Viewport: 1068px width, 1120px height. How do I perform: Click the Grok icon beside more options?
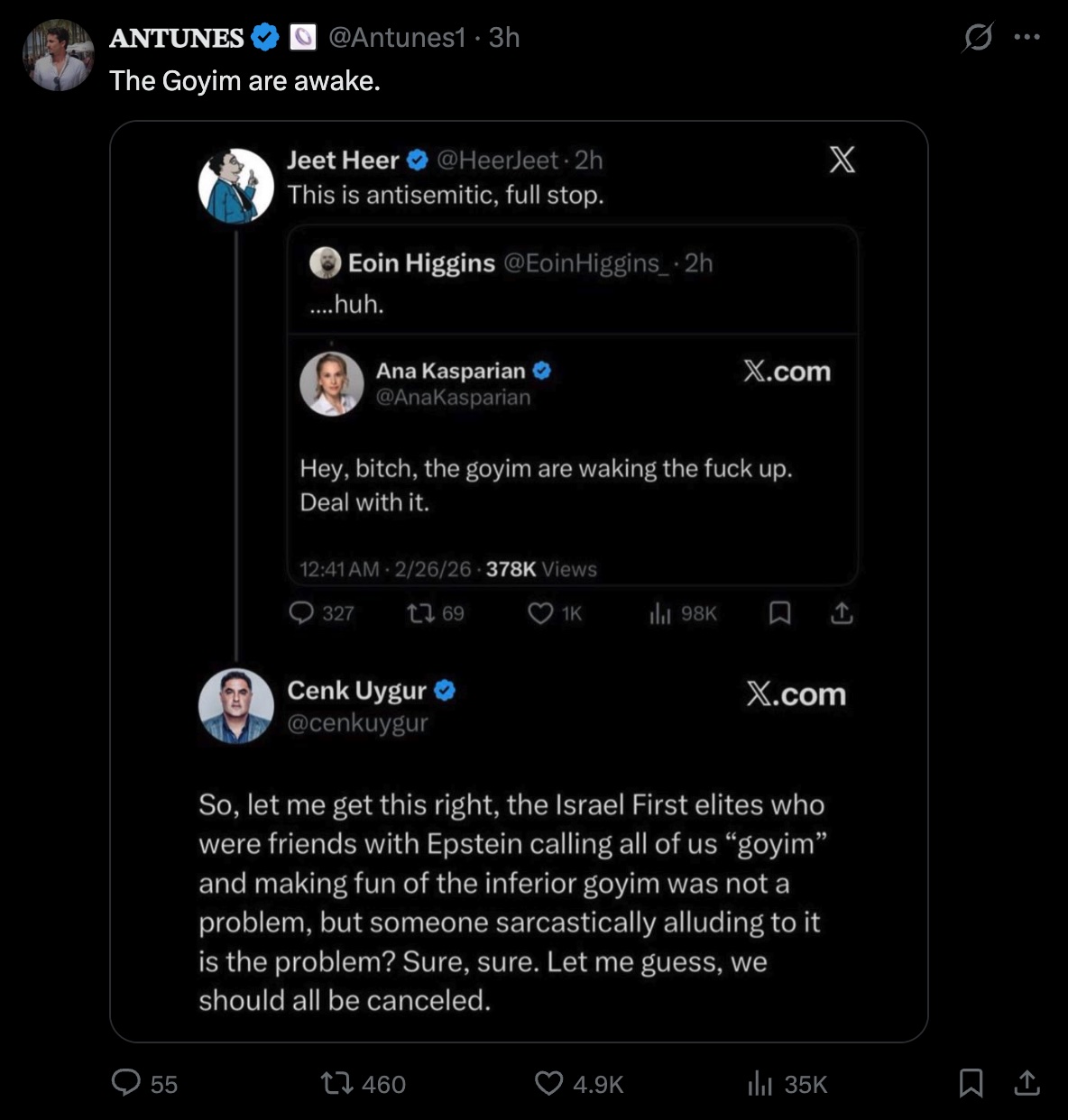[978, 37]
